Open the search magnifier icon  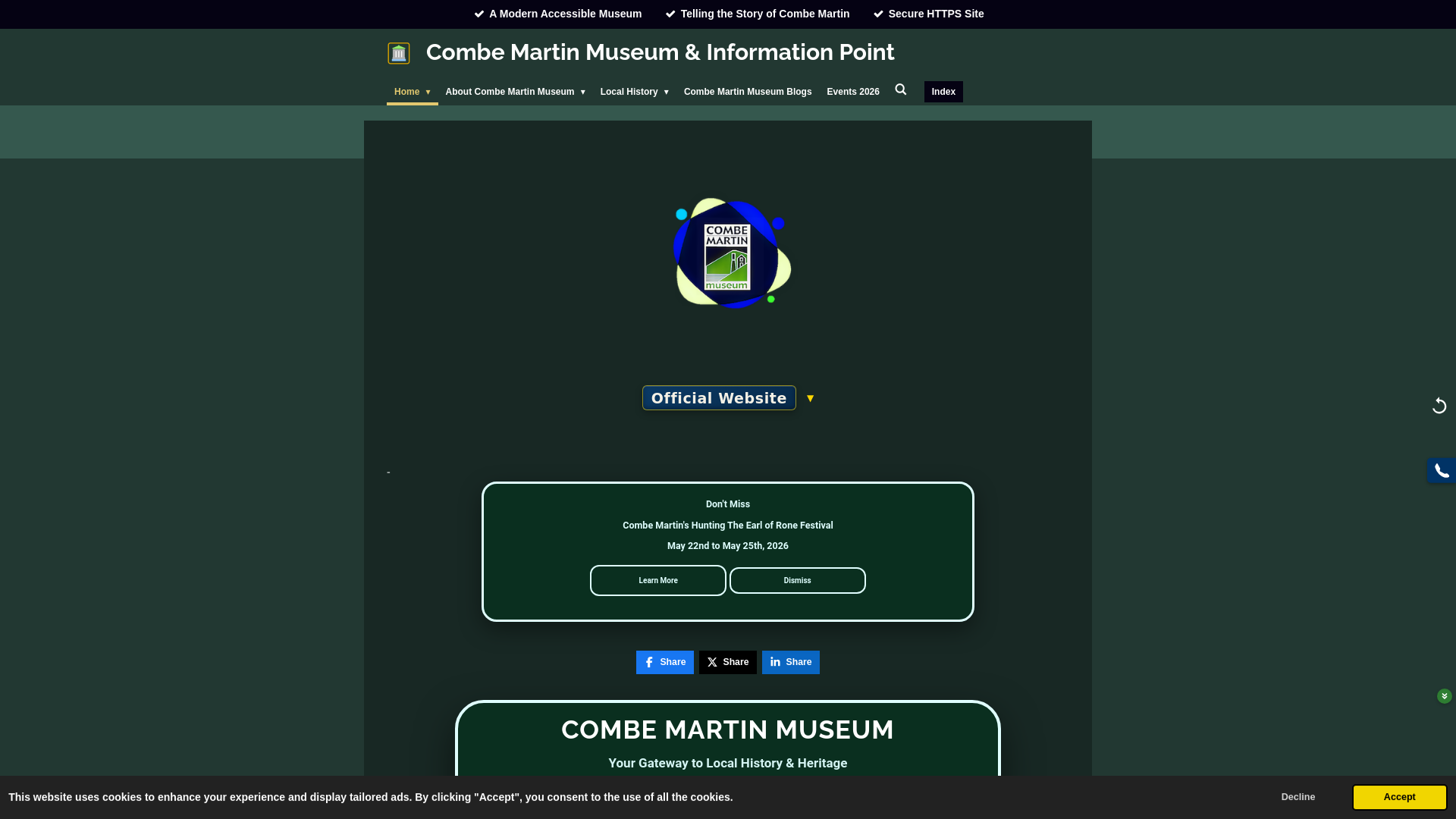(901, 89)
